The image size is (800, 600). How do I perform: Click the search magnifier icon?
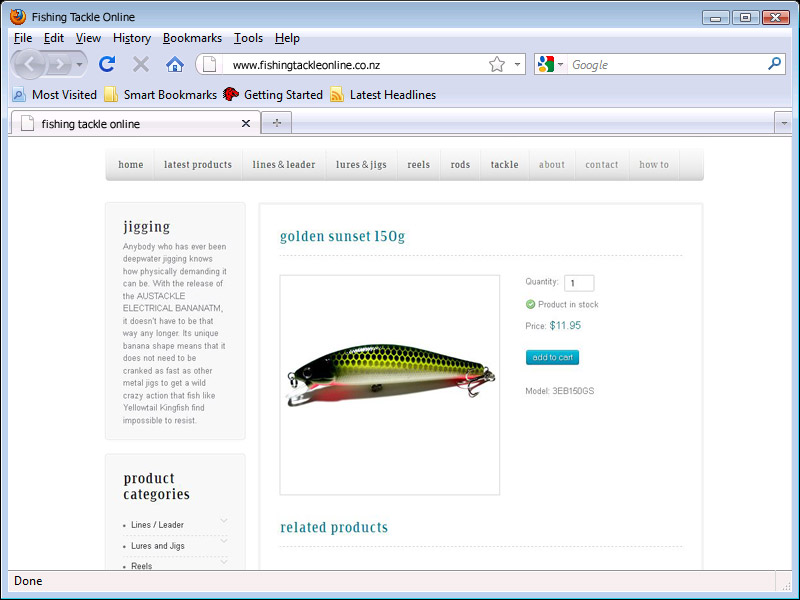[x=774, y=64]
